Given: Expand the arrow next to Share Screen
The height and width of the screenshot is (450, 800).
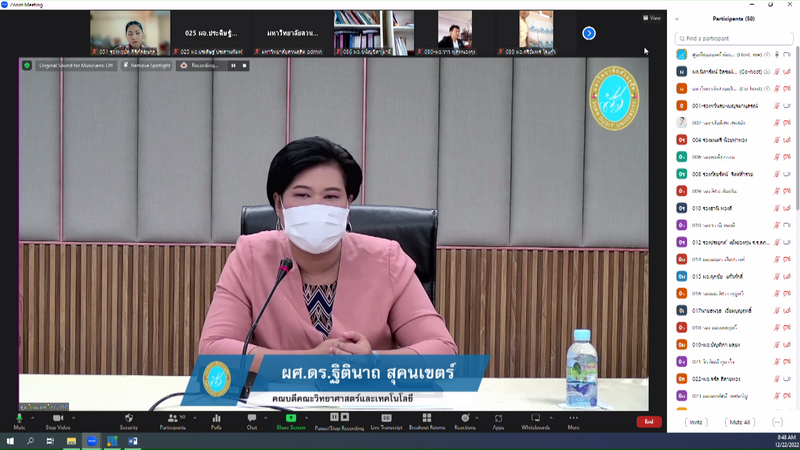Looking at the screenshot, I should tap(306, 418).
